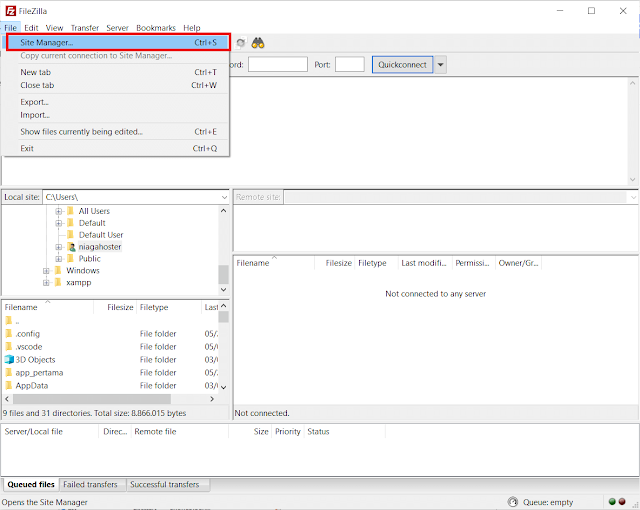Open Site Manager from File menu
Screen dimensions: 640x510
[118, 42]
